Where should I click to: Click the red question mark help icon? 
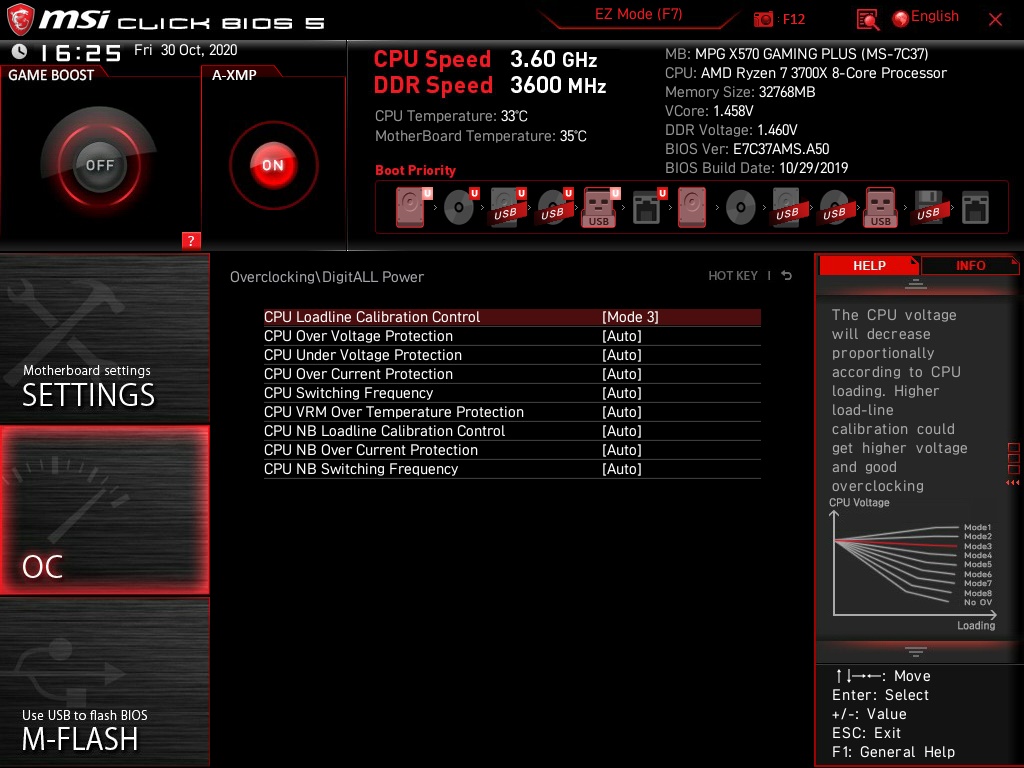191,240
